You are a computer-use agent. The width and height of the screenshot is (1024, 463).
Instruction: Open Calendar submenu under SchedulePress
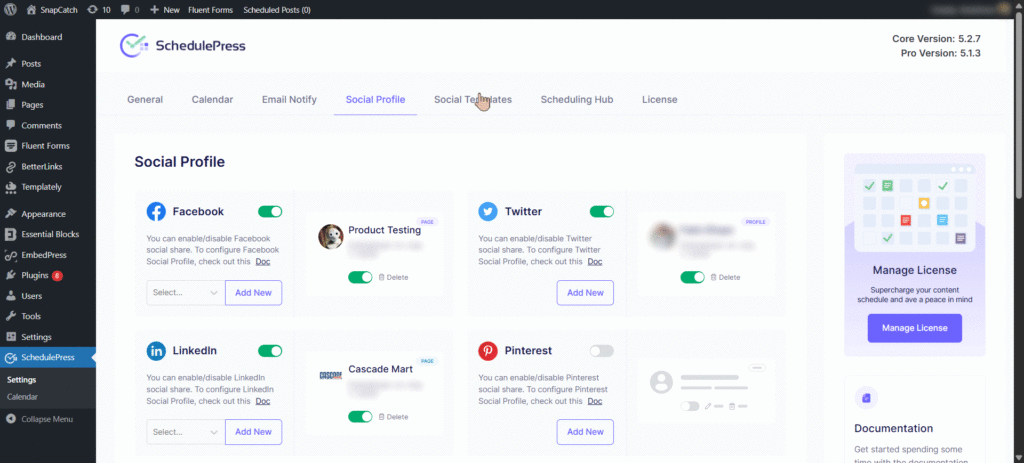[23, 396]
